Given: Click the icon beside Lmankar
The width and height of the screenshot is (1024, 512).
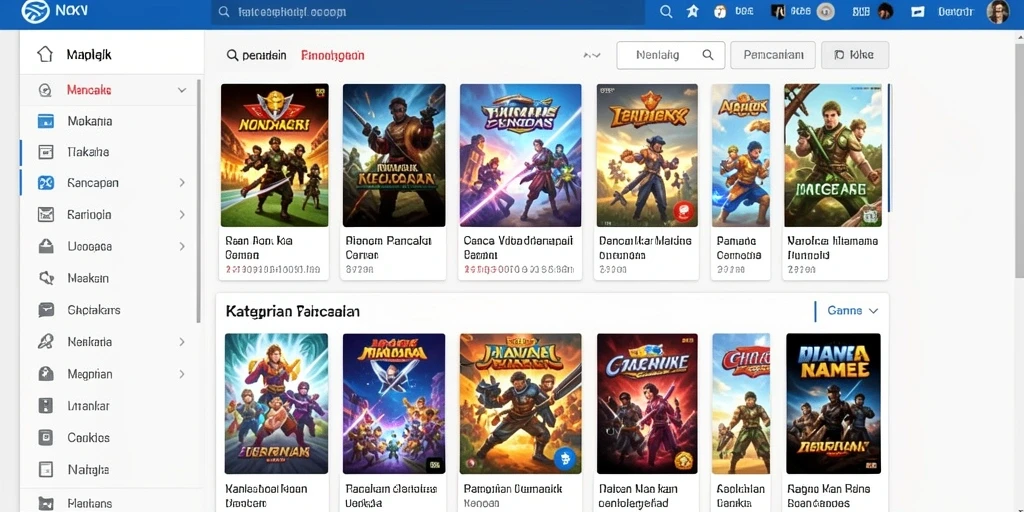Looking at the screenshot, I should coord(46,406).
